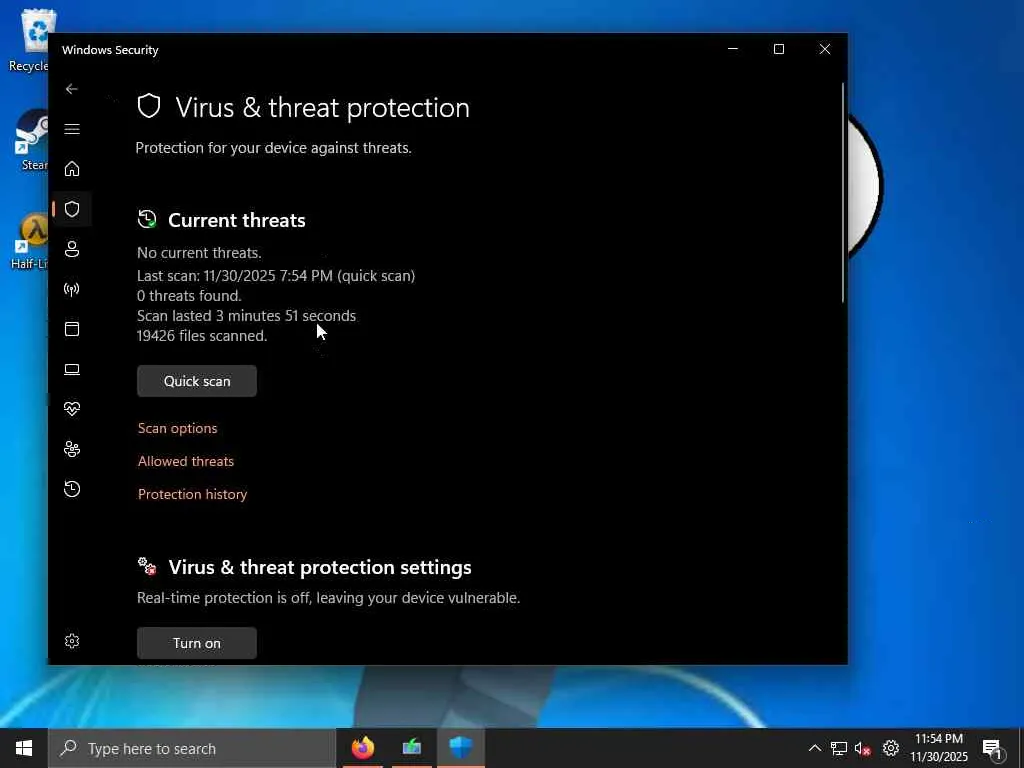This screenshot has width=1024, height=768.
Task: Select Virus & threat protection shield icon in sidebar
Action: click(72, 209)
